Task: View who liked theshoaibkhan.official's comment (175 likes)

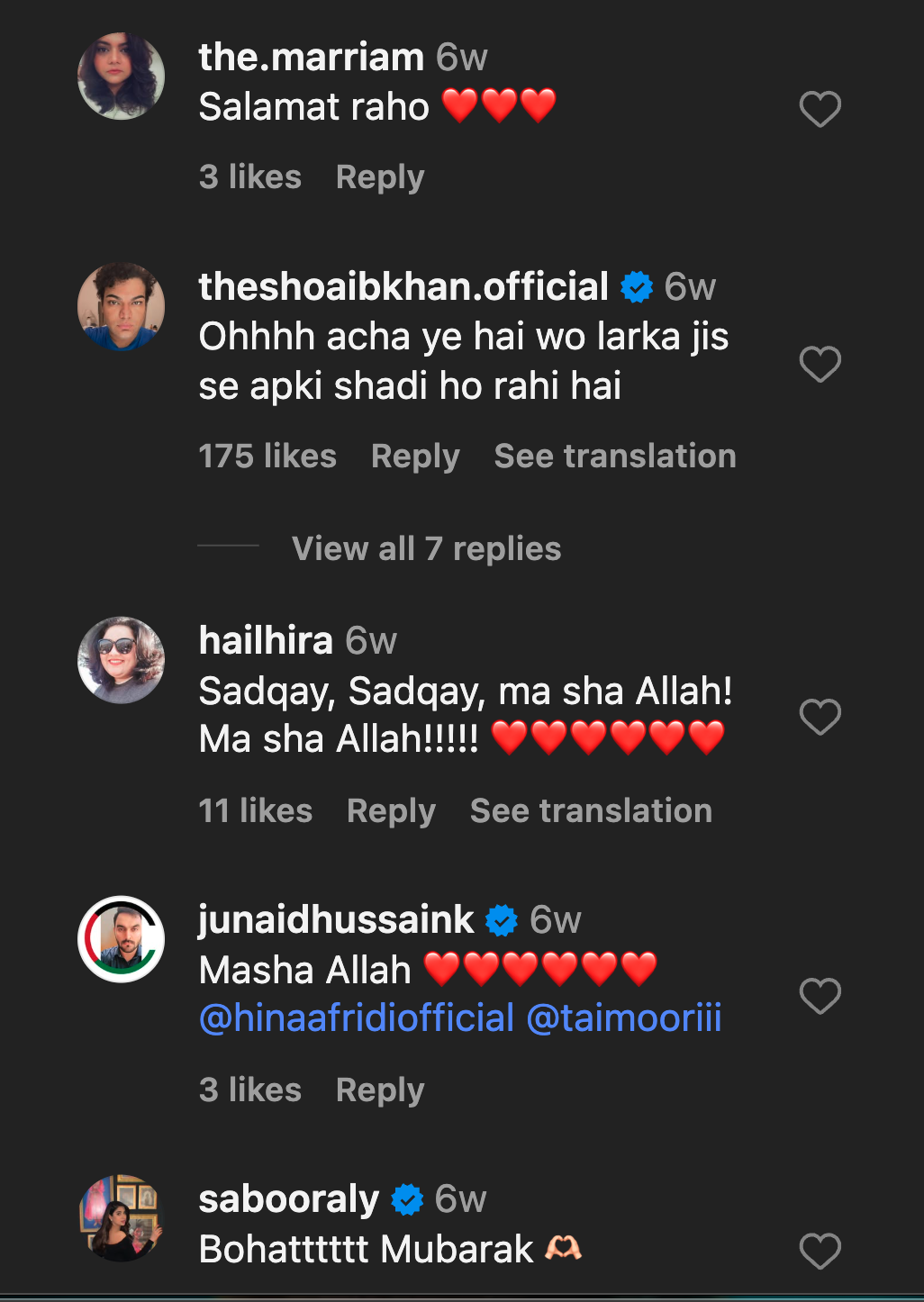Action: 267,457
